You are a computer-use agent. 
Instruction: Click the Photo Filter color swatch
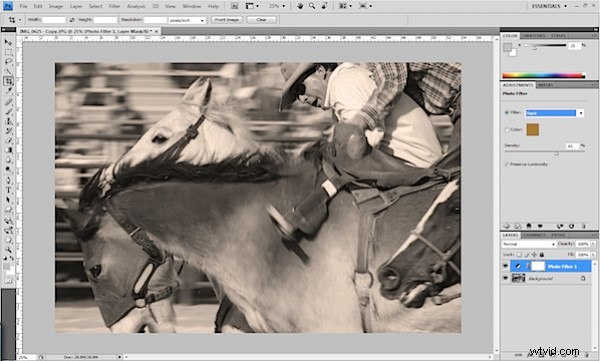tap(532, 130)
